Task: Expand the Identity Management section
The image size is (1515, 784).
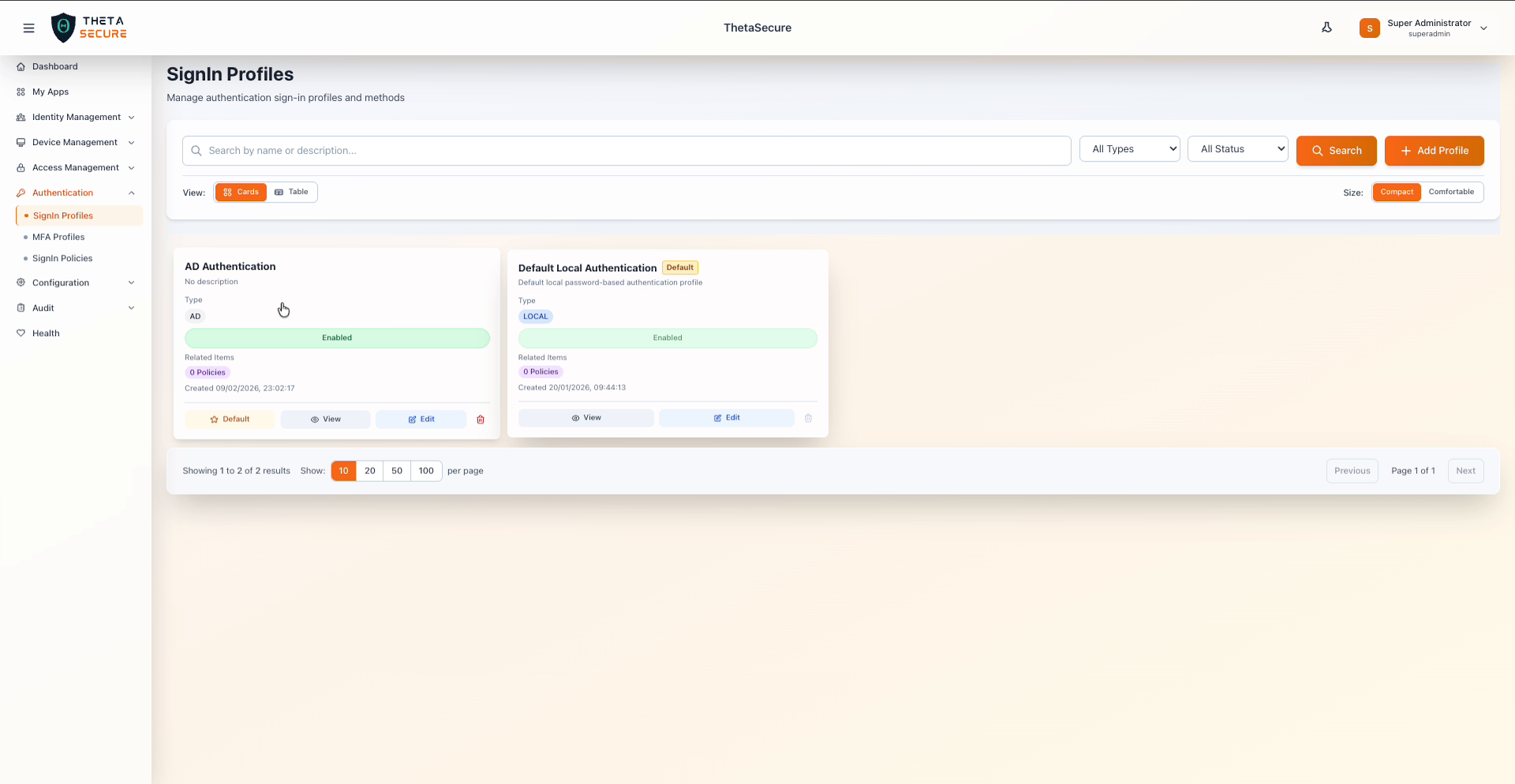Action: click(x=75, y=117)
